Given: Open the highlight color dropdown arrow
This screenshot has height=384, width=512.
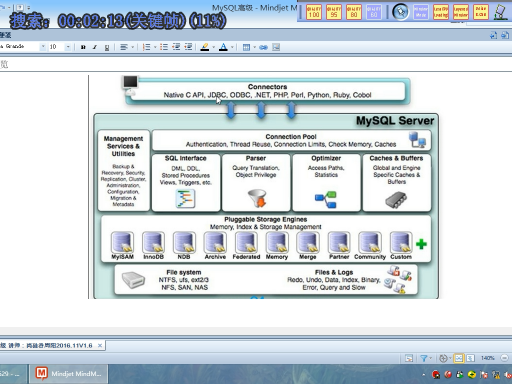Looking at the screenshot, I should (x=214, y=47).
